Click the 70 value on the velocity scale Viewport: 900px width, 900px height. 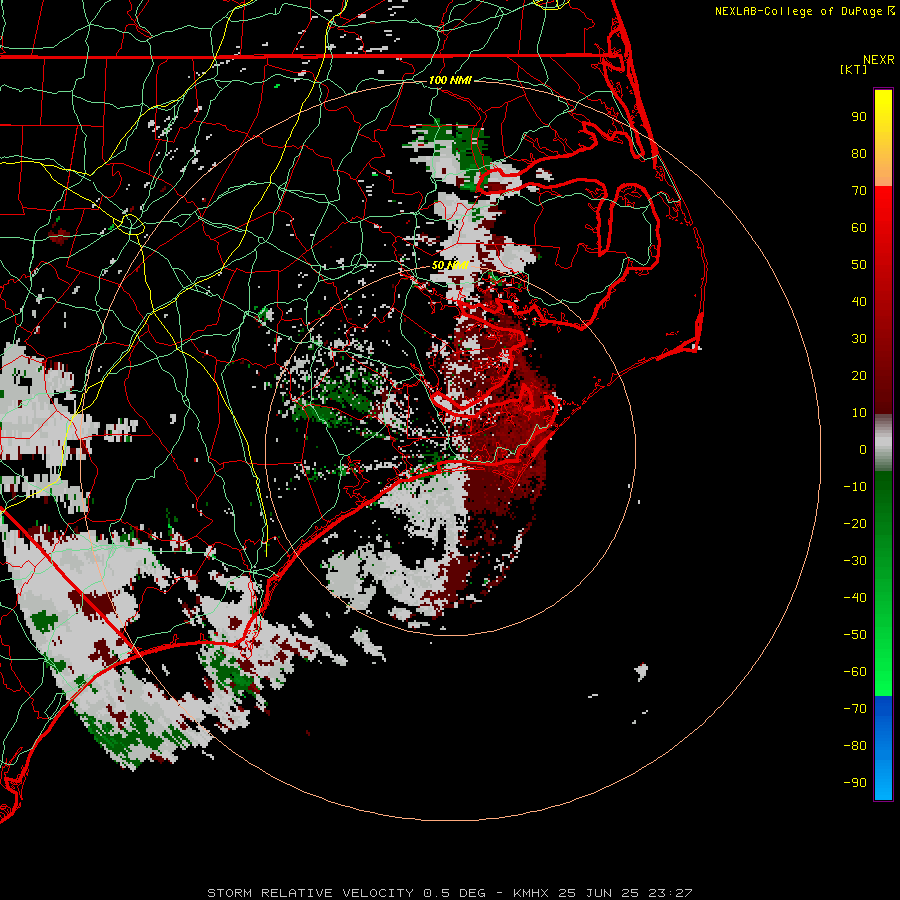[x=859, y=191]
